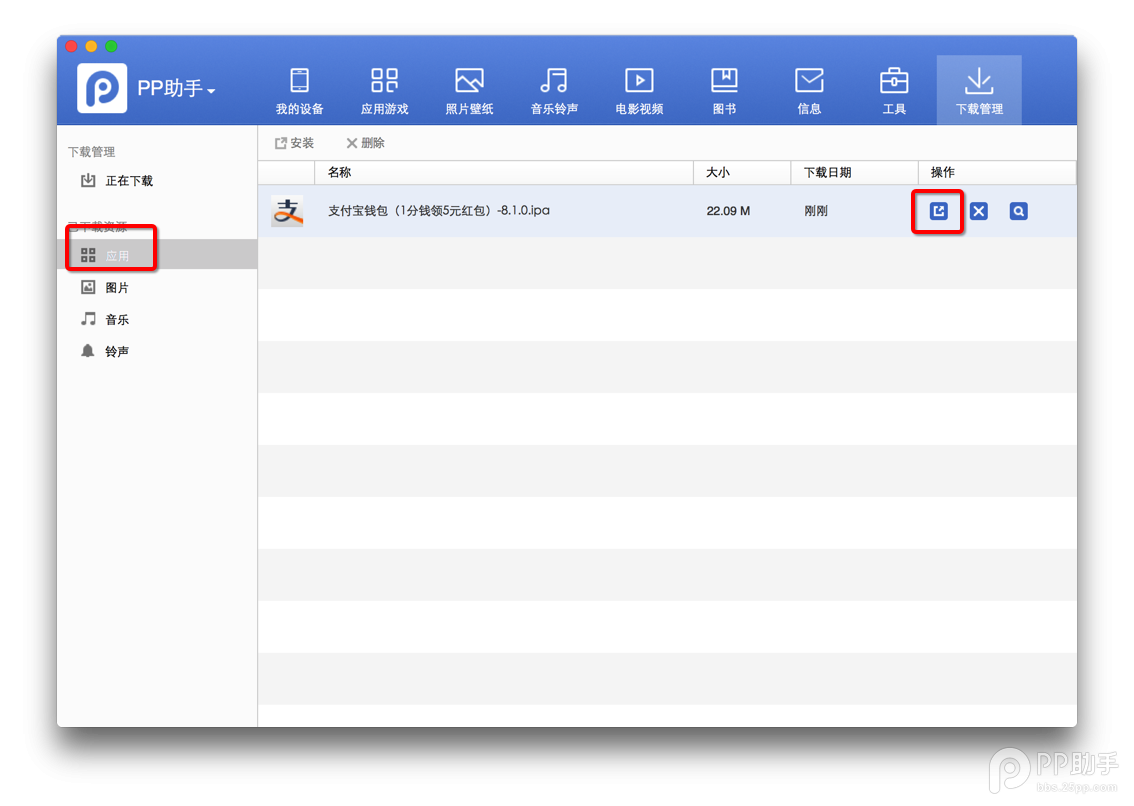This screenshot has height=806, width=1134.
Task: Click the 22.09 M size value
Action: click(x=728, y=211)
